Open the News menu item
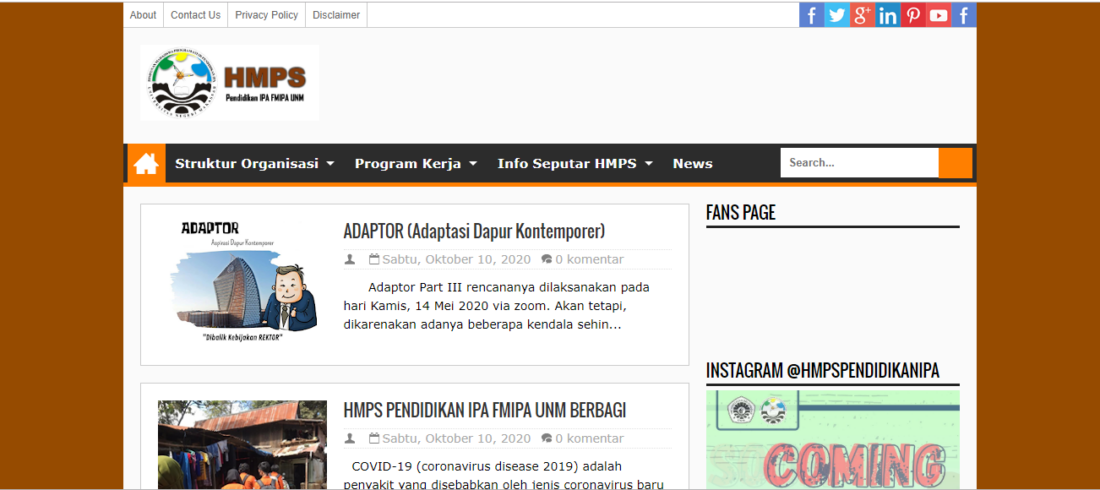The width and height of the screenshot is (1100, 490). pyautogui.click(x=692, y=164)
